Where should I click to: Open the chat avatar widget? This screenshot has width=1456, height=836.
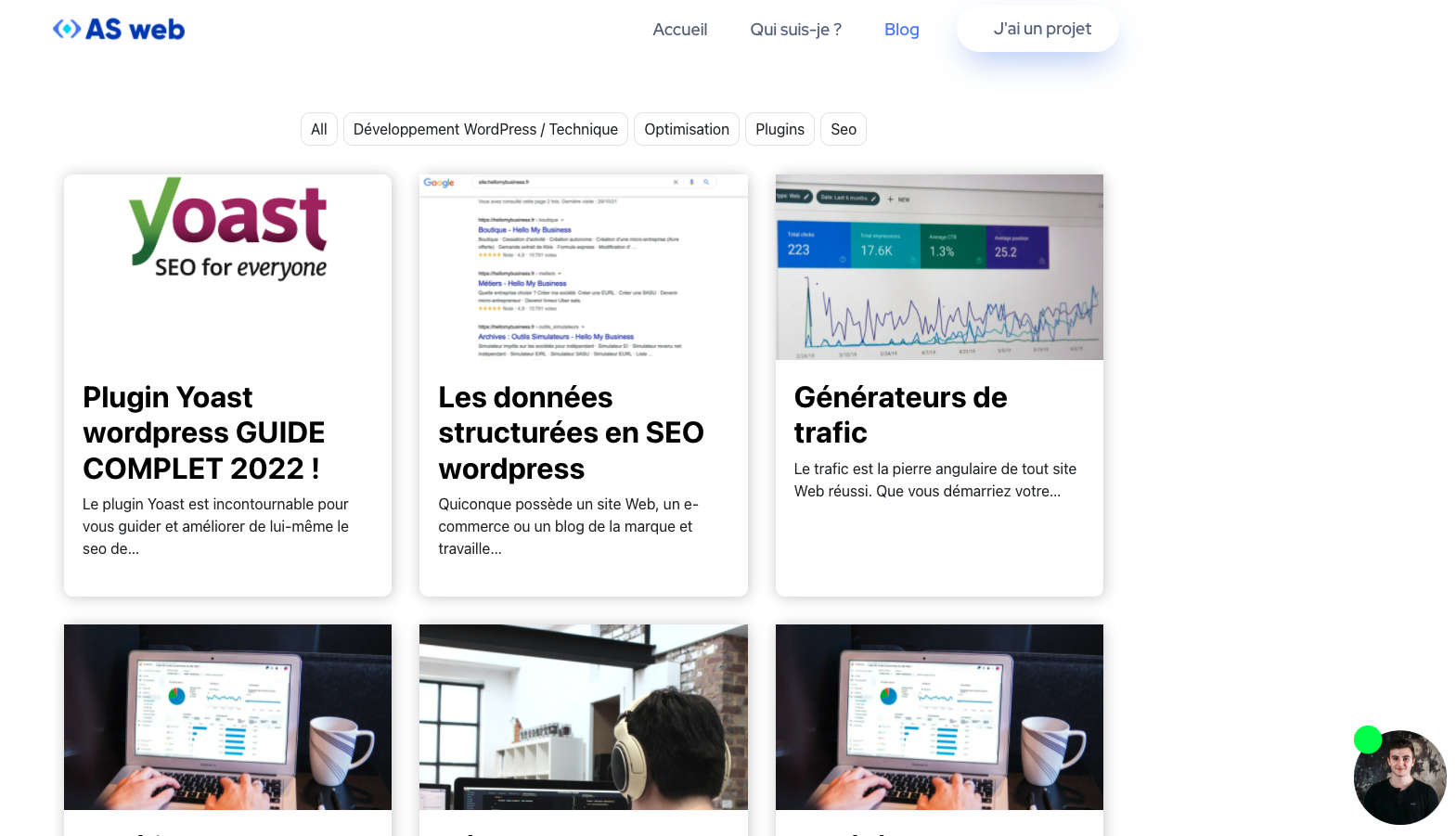click(x=1400, y=778)
